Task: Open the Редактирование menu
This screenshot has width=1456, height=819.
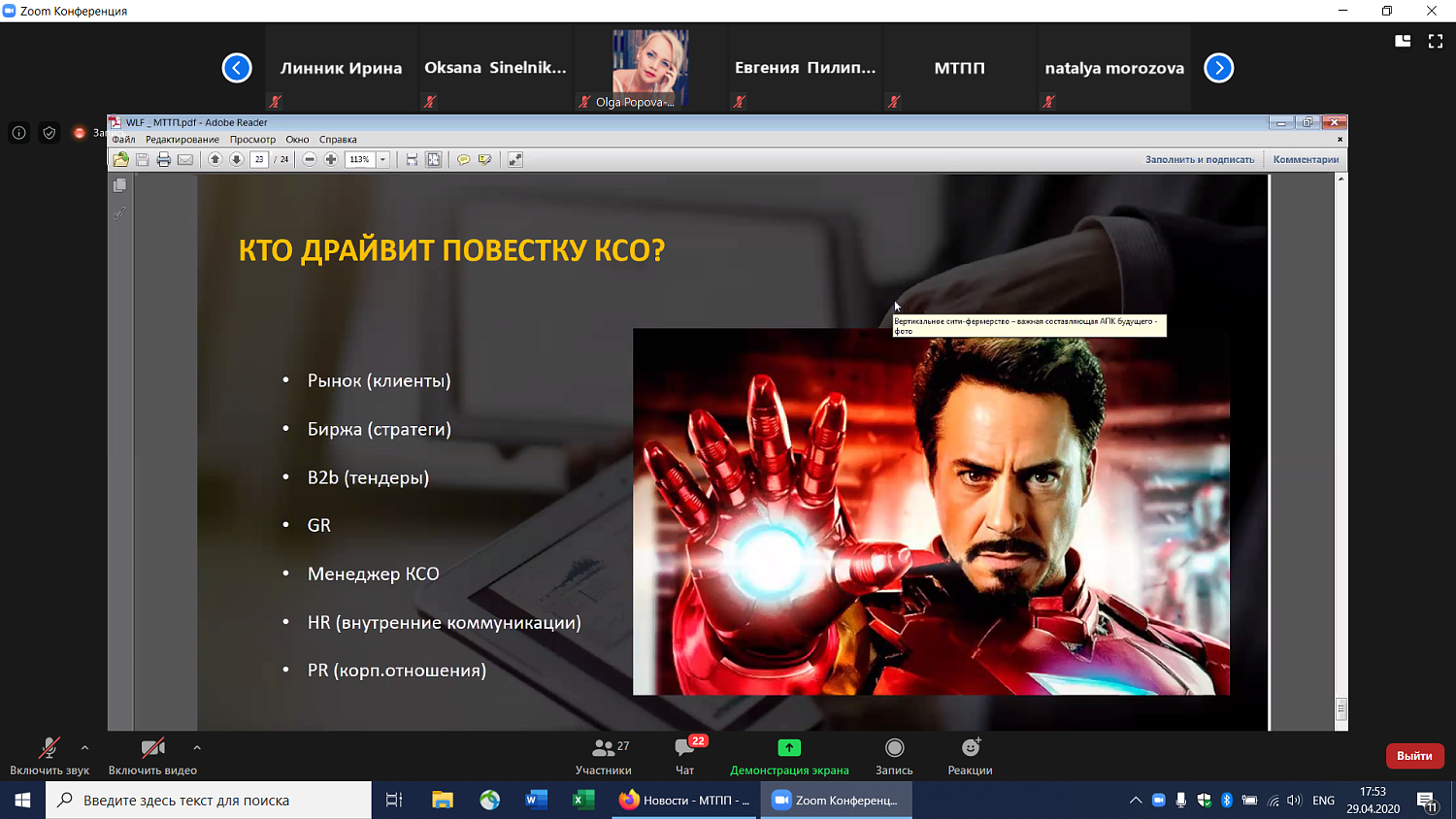Action: pyautogui.click(x=182, y=140)
